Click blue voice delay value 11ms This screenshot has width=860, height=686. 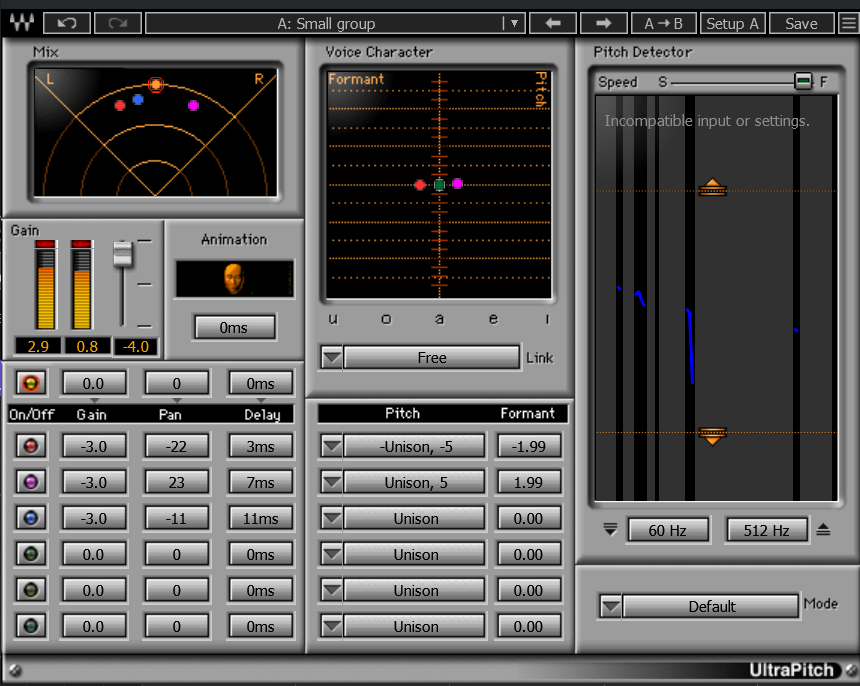tap(261, 518)
